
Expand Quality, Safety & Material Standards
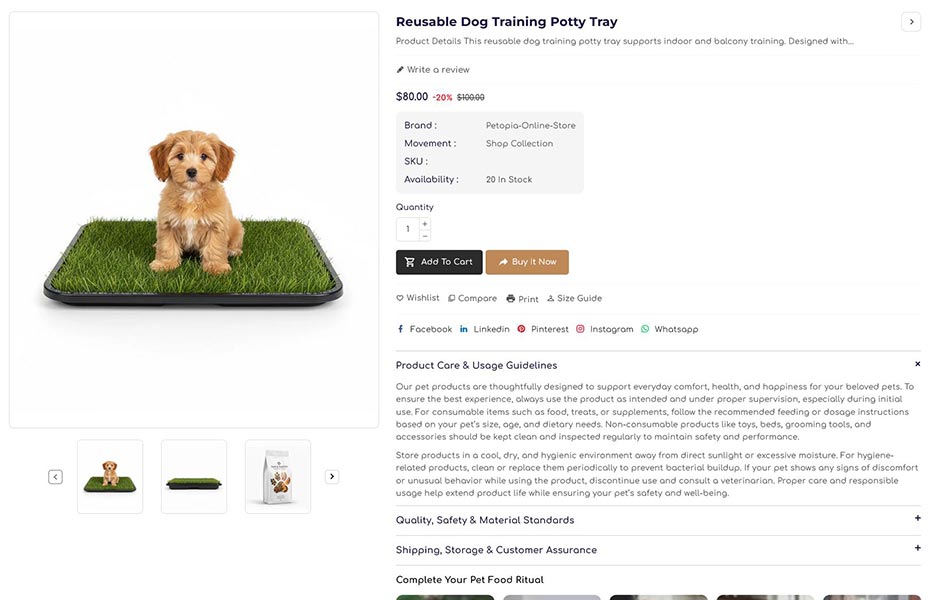917,518
